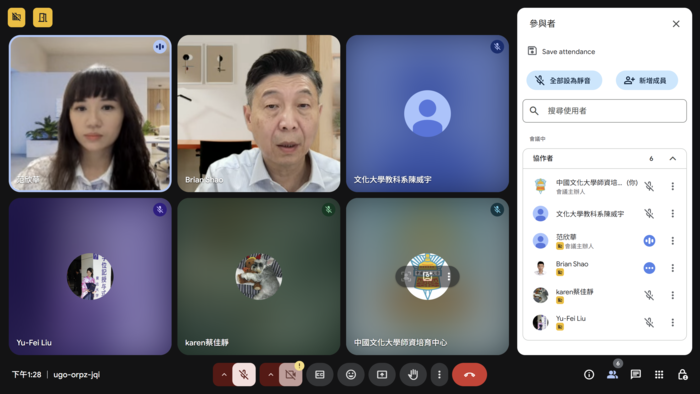Open more options for Yu-Fei Liu row
Viewport: 700px width, 394px height.
pos(673,323)
